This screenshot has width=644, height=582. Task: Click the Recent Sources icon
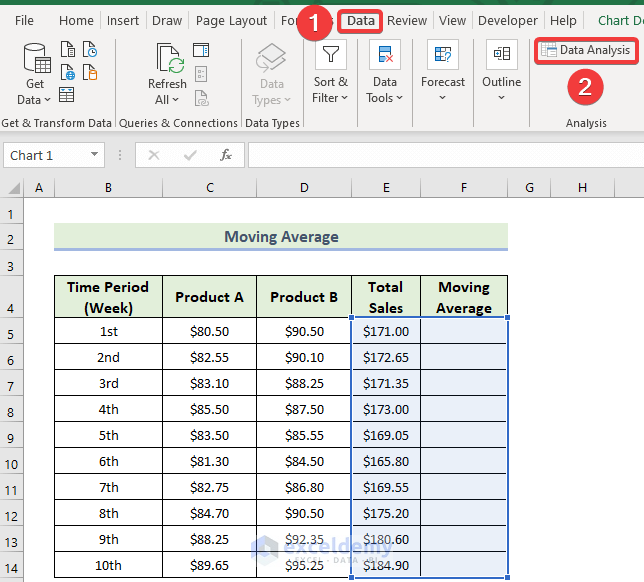coord(90,49)
